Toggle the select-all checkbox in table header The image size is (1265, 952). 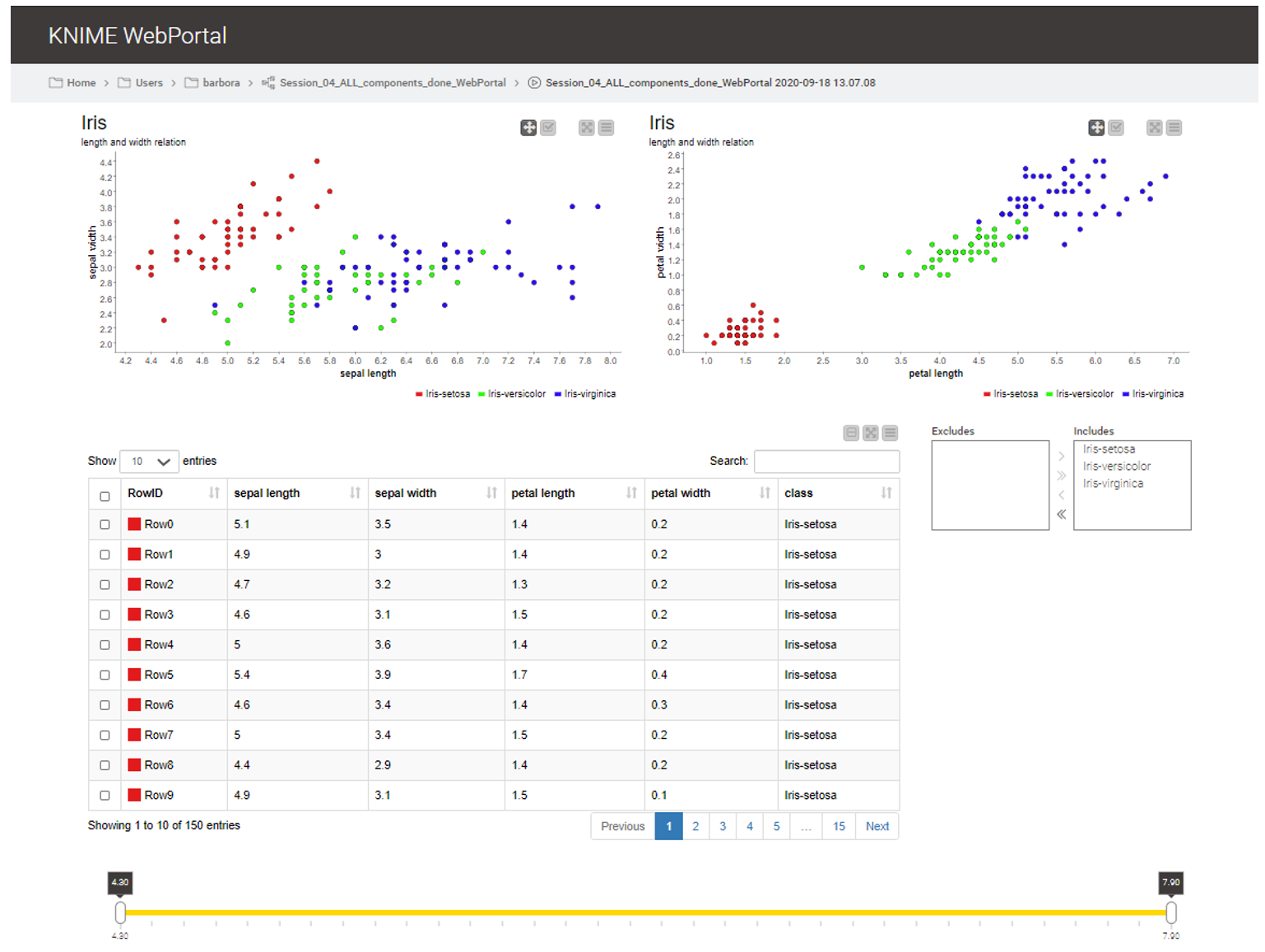click(105, 496)
